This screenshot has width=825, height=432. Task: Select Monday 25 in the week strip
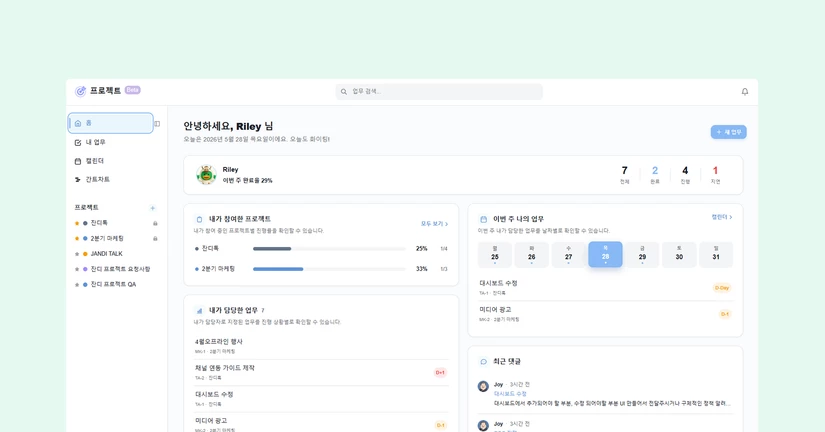tap(495, 255)
